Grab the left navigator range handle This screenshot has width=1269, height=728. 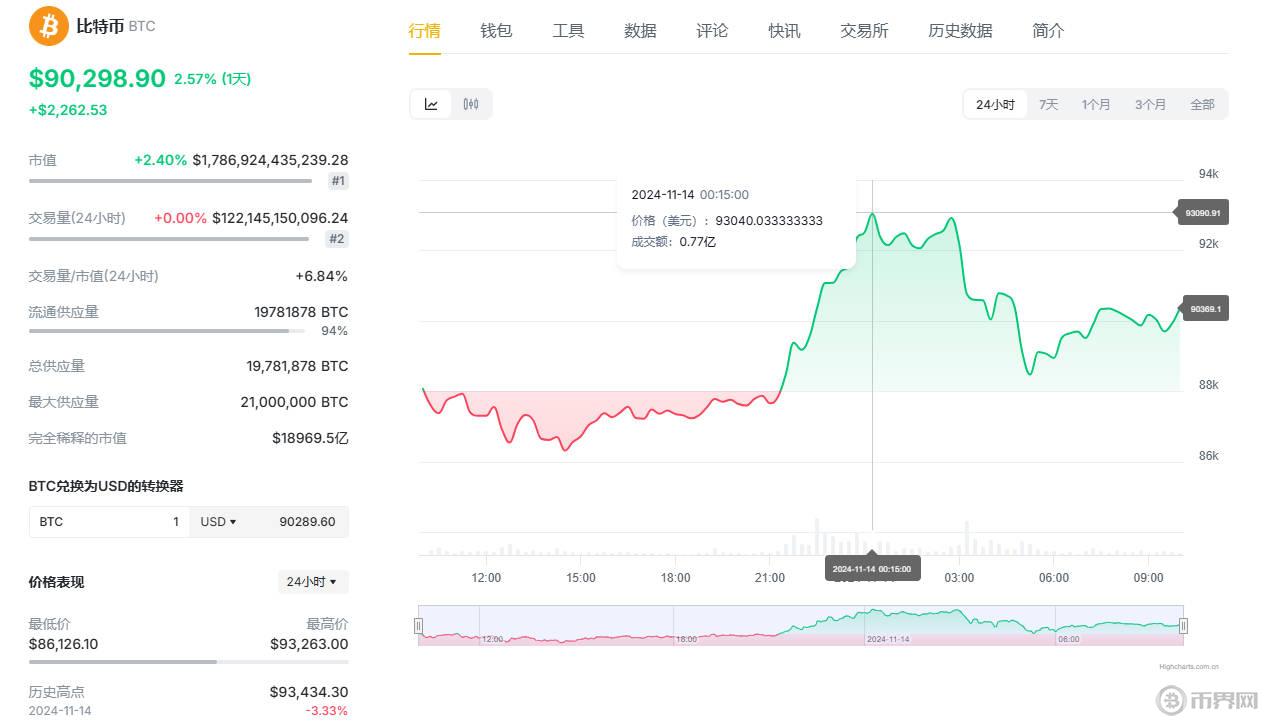pyautogui.click(x=418, y=626)
